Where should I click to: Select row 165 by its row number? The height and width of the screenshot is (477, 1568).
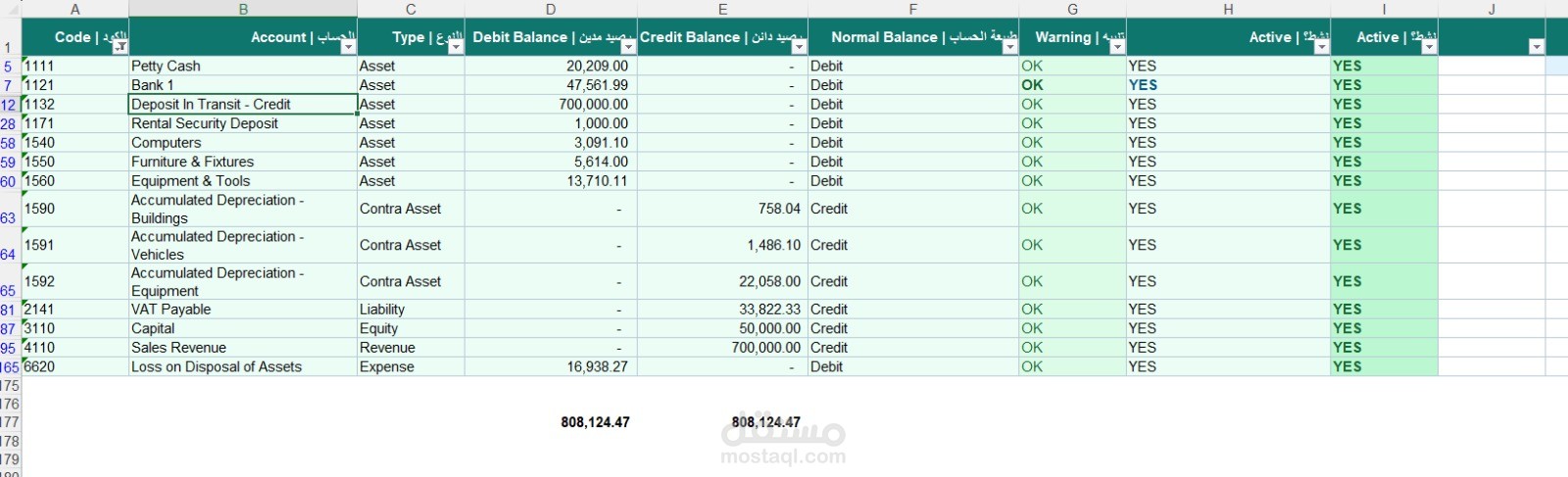click(x=9, y=367)
